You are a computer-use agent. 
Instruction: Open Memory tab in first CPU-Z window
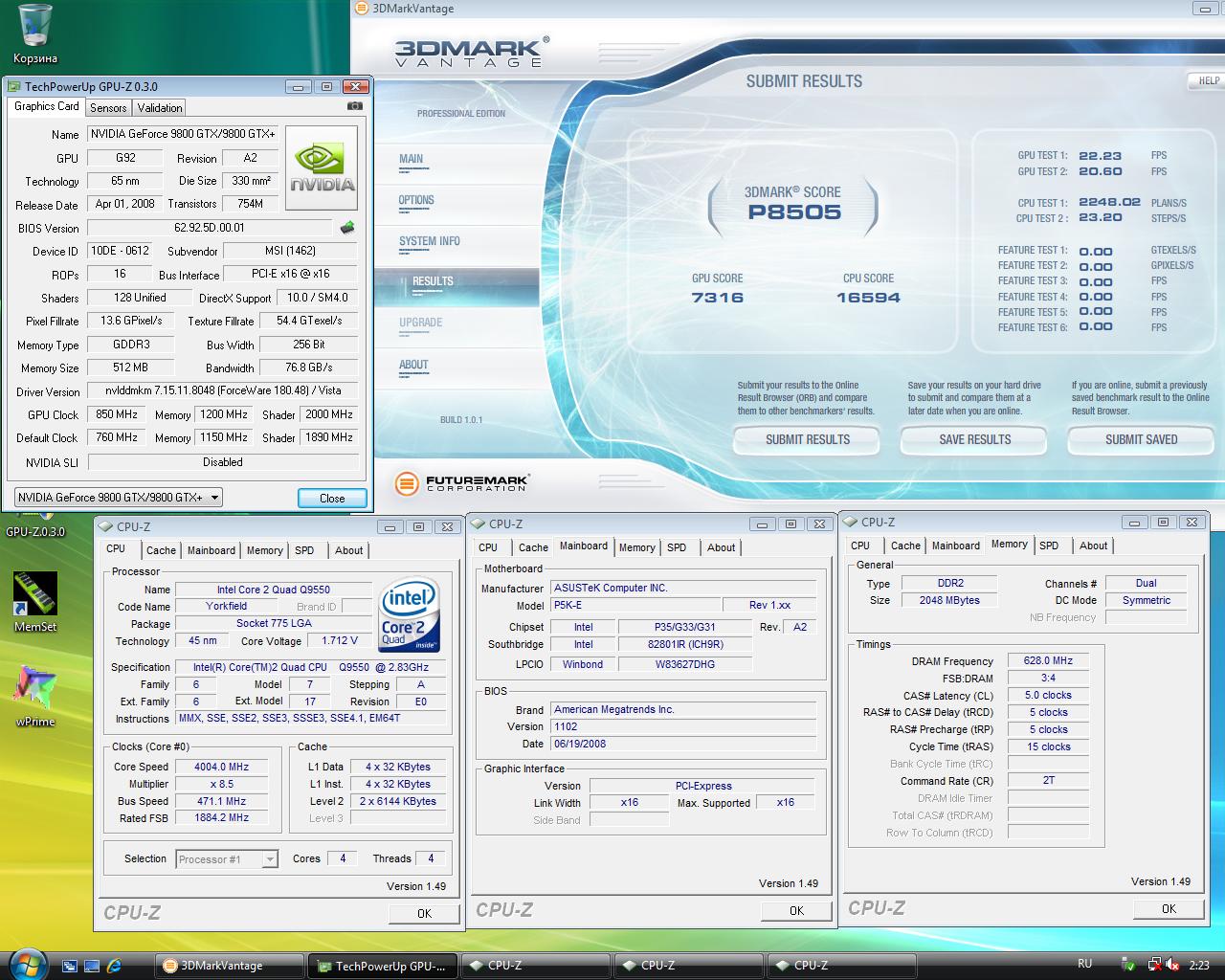coord(265,550)
